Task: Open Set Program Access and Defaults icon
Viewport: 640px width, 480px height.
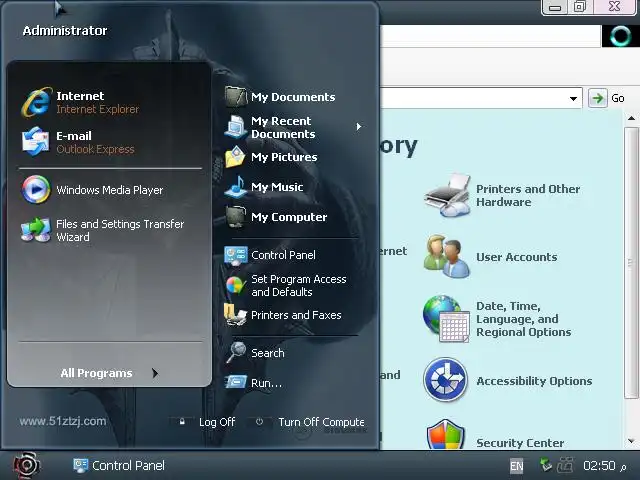Action: 236,285
